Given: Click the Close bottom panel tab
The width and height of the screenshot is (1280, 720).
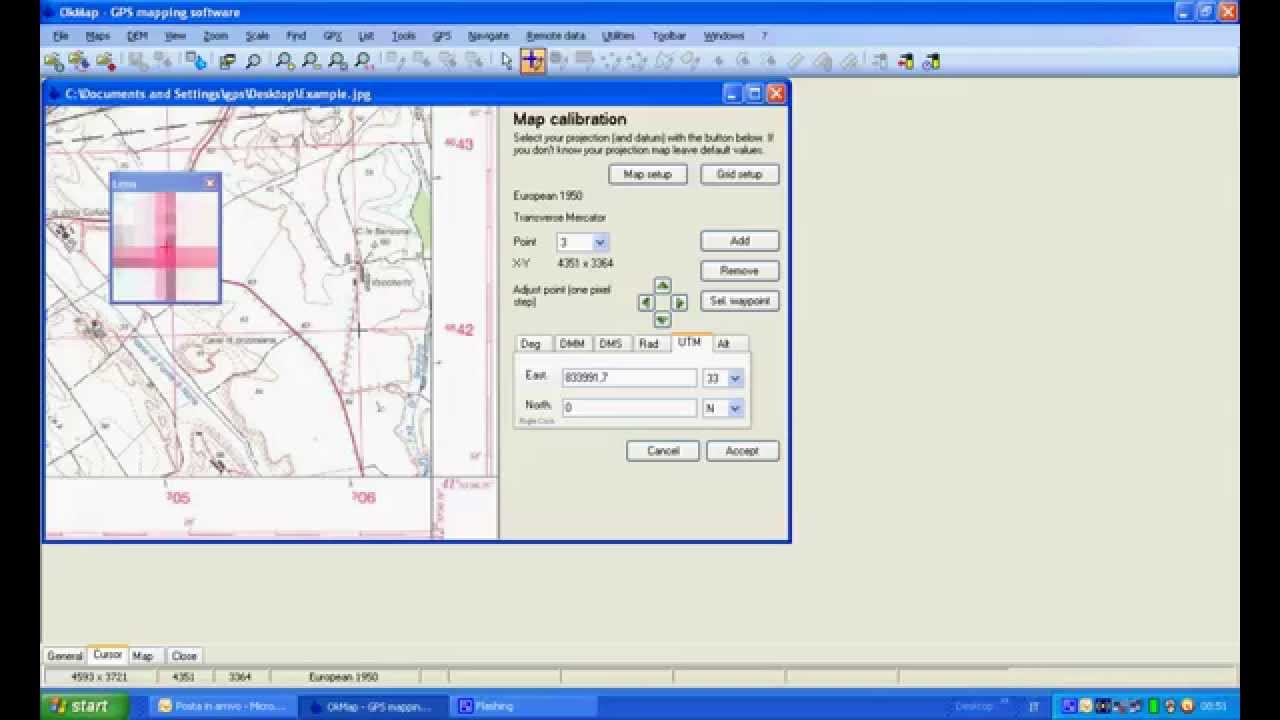Looking at the screenshot, I should click(184, 656).
